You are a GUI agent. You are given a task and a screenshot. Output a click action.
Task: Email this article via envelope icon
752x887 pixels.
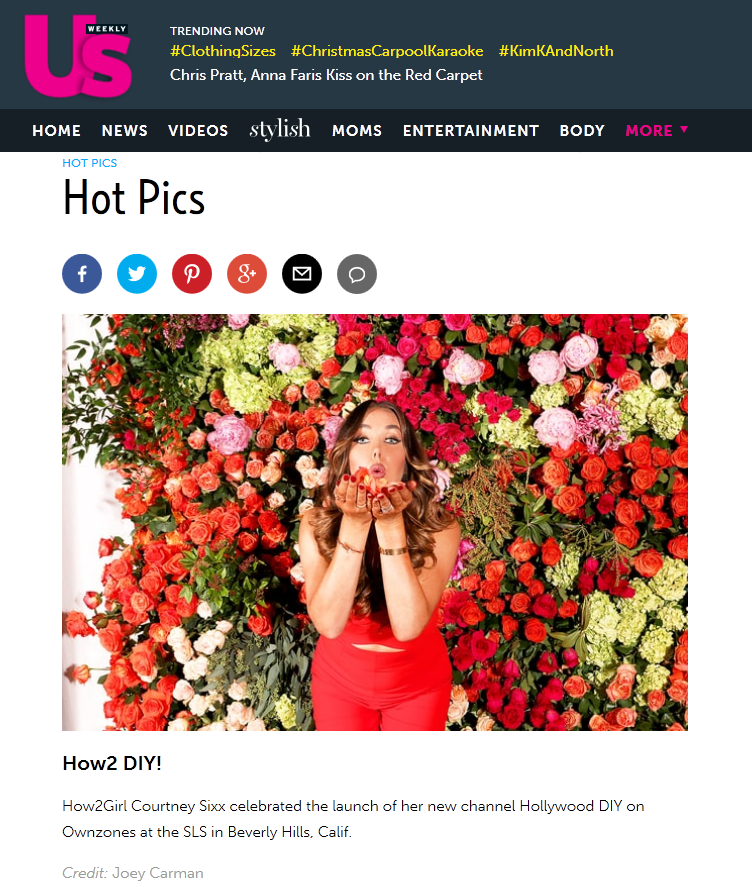302,274
